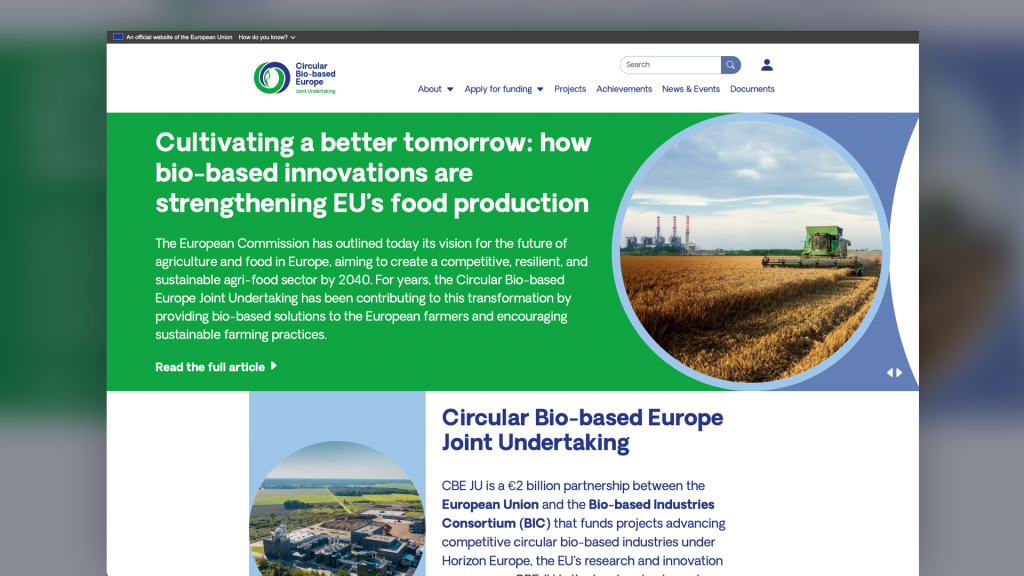Click the aerial facility circular image
The image size is (1024, 576).
click(337, 510)
